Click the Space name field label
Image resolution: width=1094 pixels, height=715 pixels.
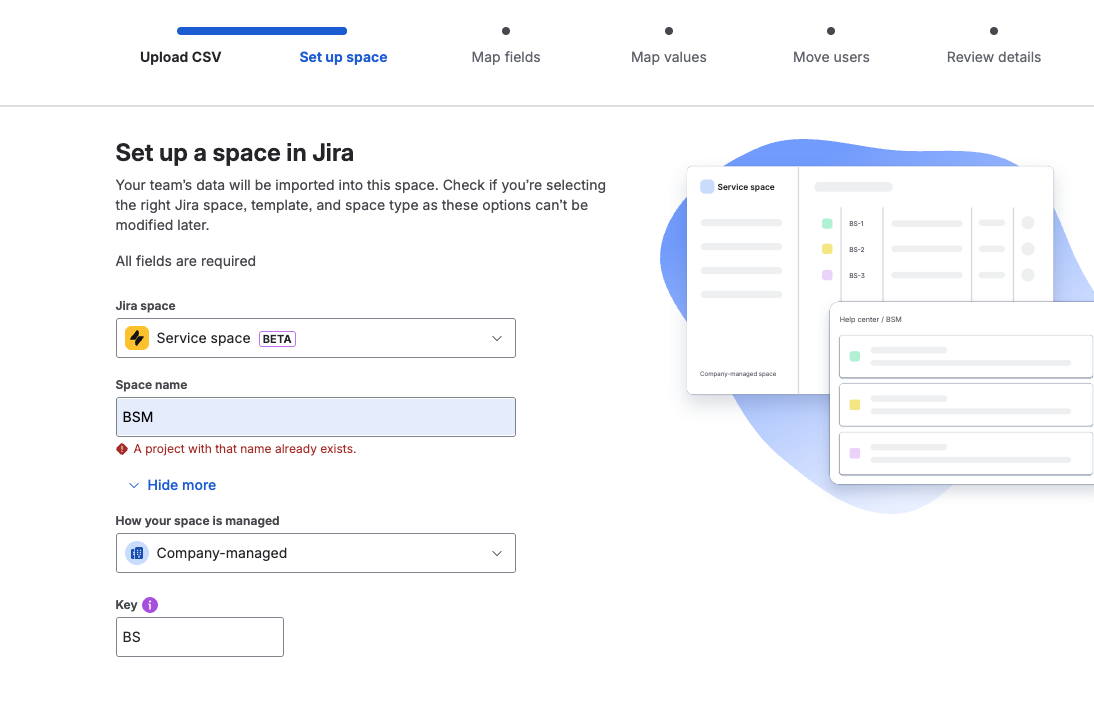tap(151, 385)
